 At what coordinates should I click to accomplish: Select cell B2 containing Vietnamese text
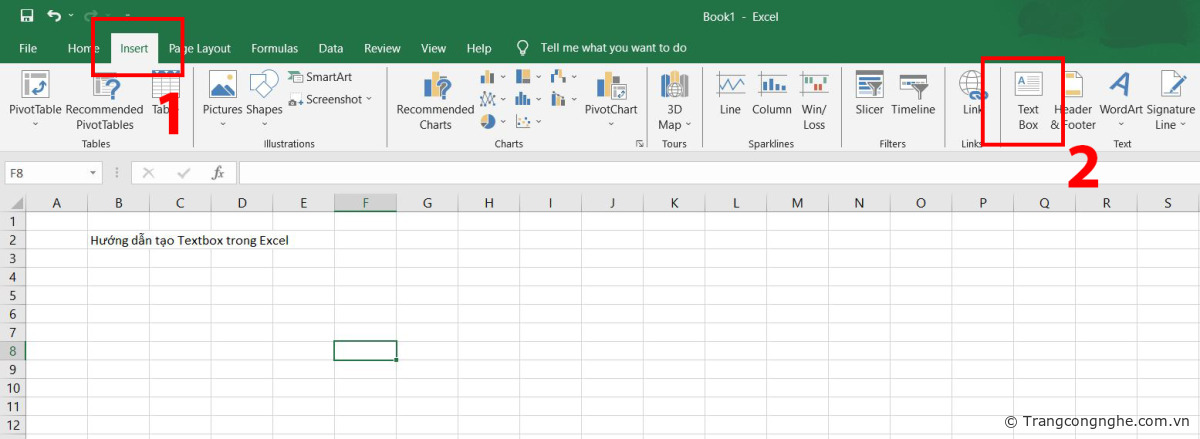click(118, 241)
